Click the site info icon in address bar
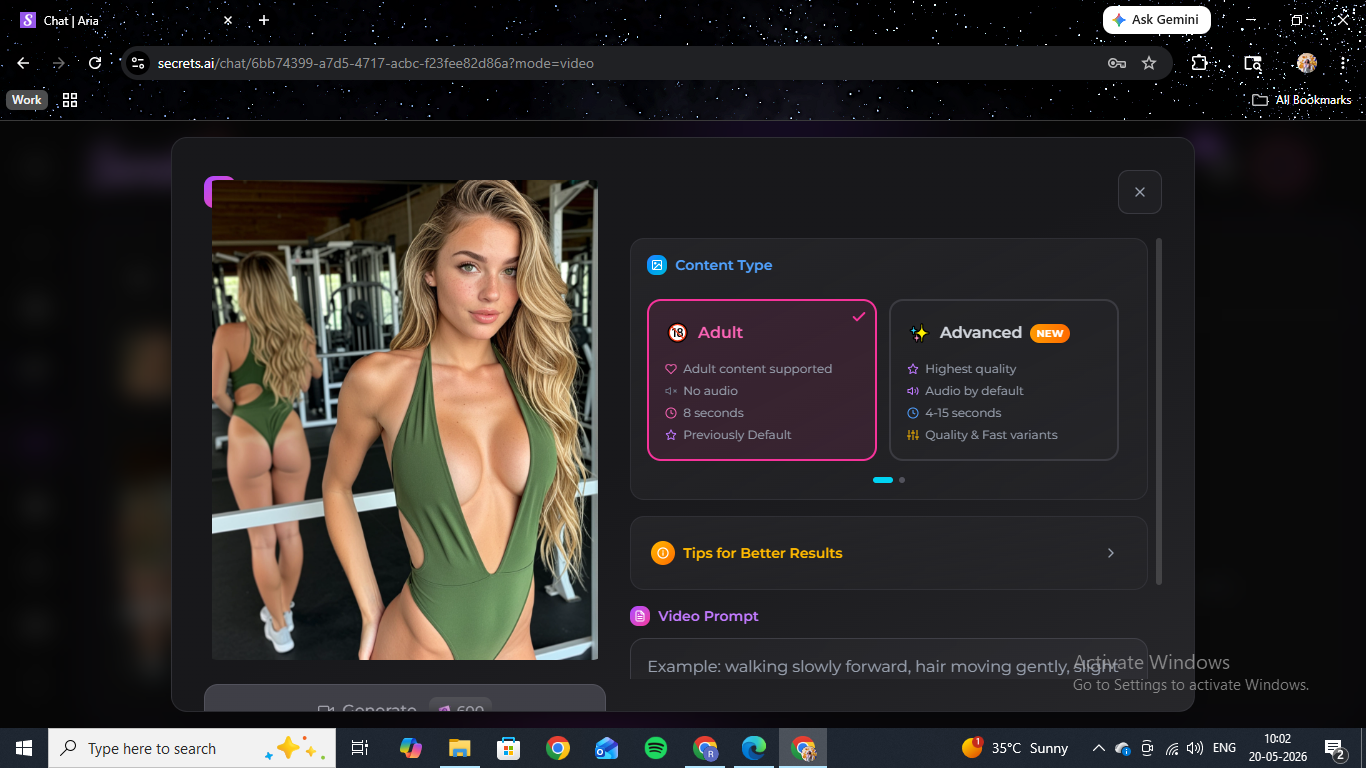Image resolution: width=1366 pixels, height=768 pixels. 138,63
